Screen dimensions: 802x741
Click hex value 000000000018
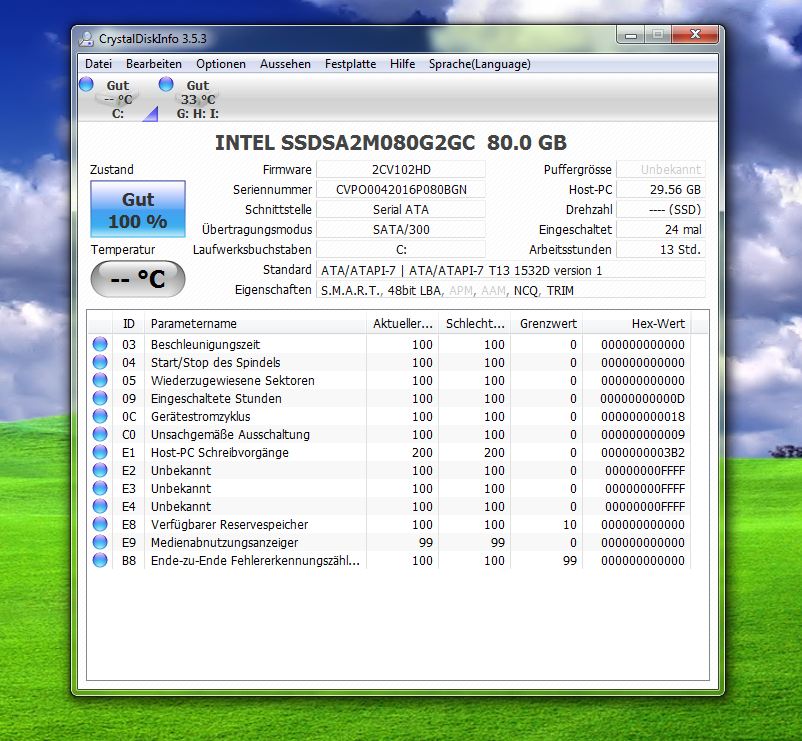coord(643,416)
